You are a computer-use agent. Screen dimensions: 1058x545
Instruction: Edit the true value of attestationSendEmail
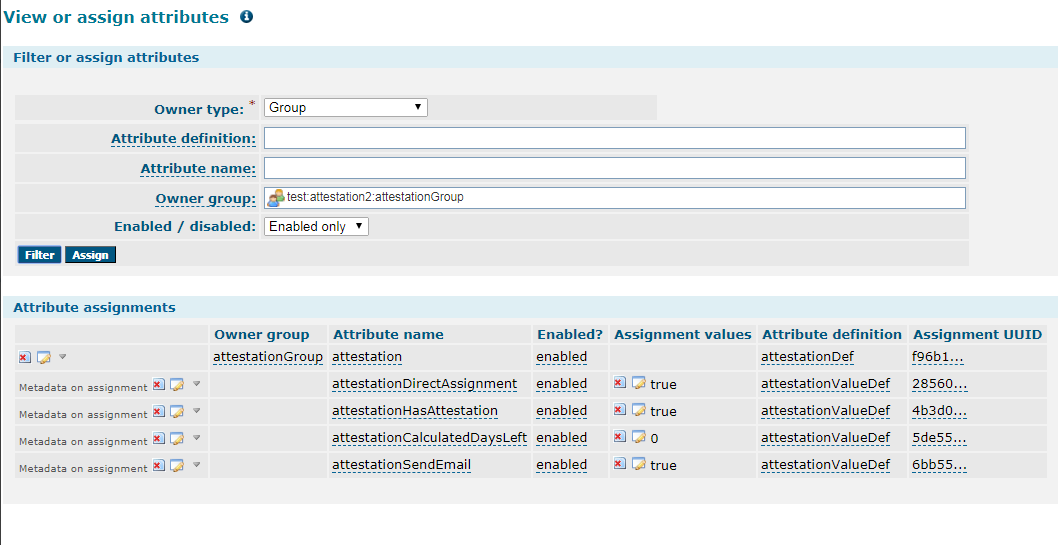coord(639,464)
